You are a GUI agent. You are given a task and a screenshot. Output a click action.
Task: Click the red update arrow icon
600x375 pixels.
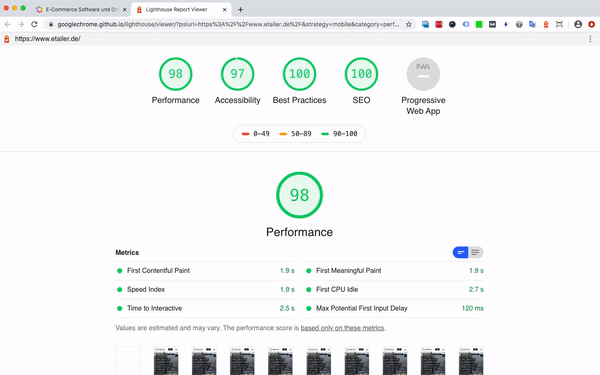click(591, 24)
